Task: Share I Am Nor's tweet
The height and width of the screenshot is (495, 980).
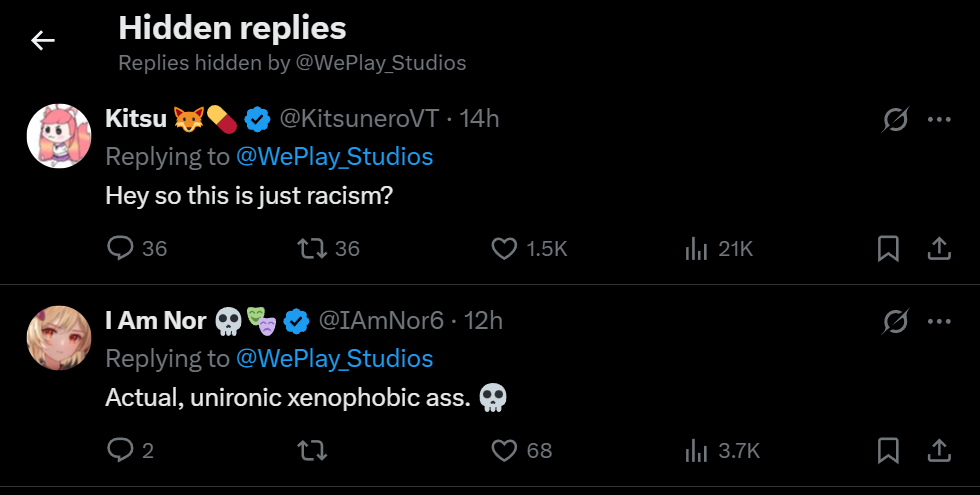Action: click(939, 450)
